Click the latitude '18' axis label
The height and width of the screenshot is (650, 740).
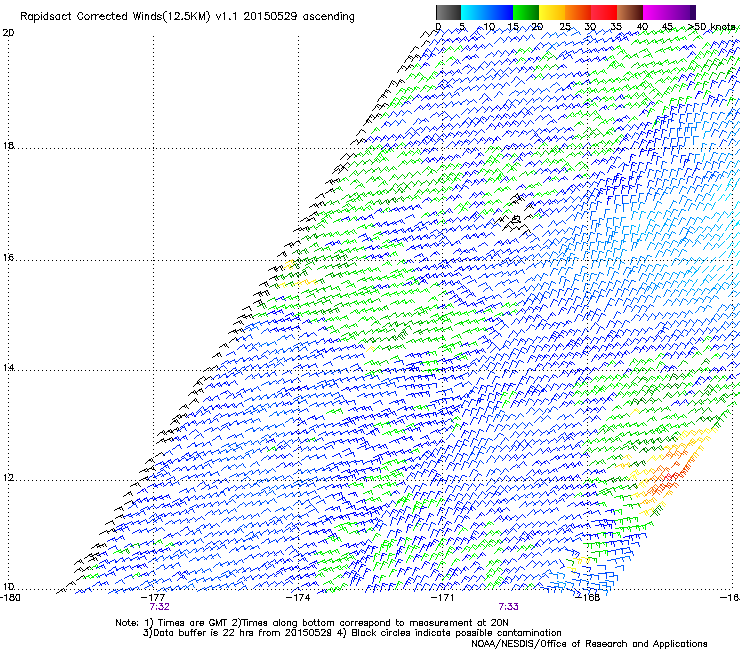click(x=8, y=146)
